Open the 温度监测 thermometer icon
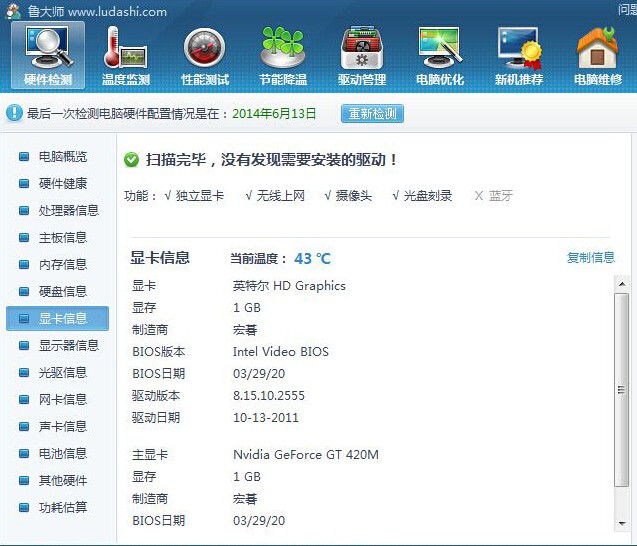The height and width of the screenshot is (546, 637). point(126,56)
